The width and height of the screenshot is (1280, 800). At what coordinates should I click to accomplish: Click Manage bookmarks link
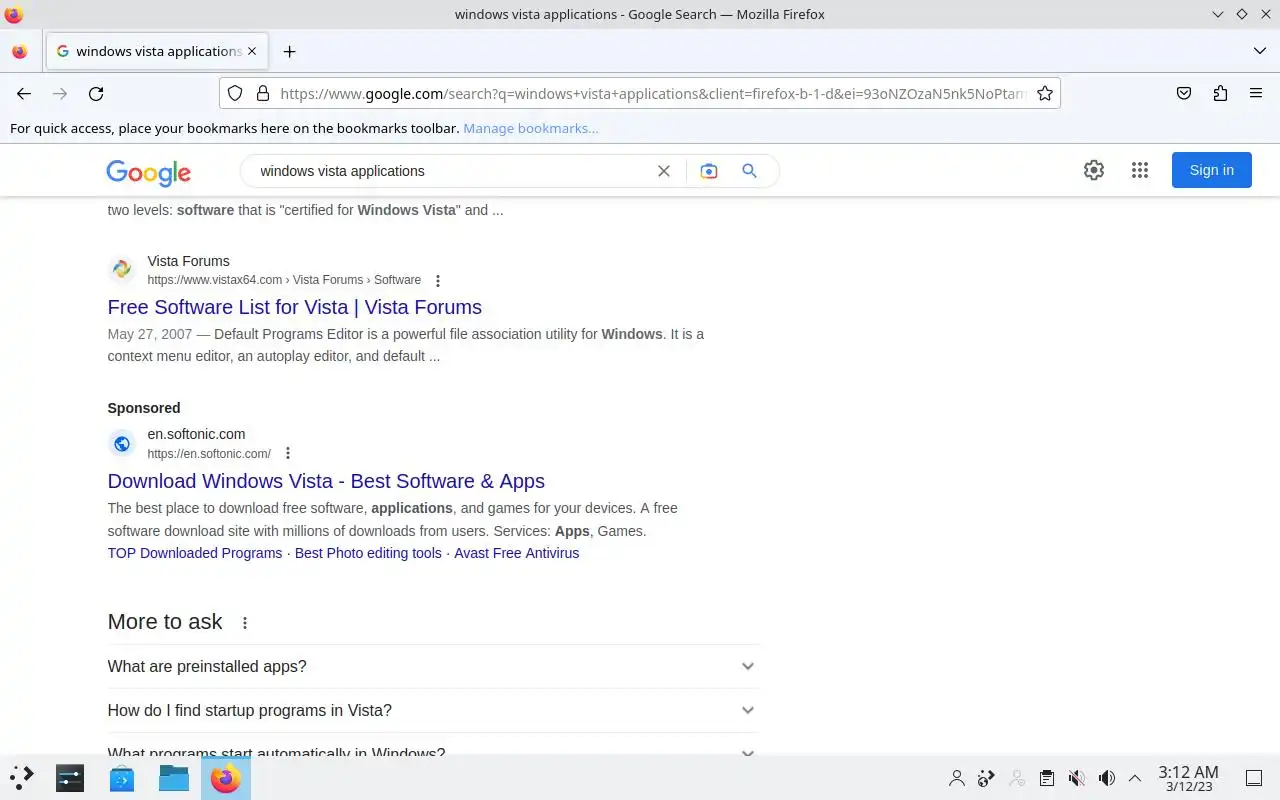[x=531, y=128]
